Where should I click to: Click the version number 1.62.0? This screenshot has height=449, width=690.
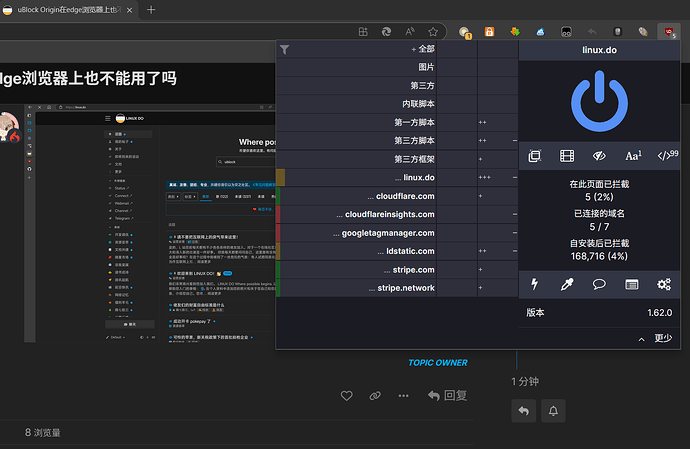coord(660,313)
